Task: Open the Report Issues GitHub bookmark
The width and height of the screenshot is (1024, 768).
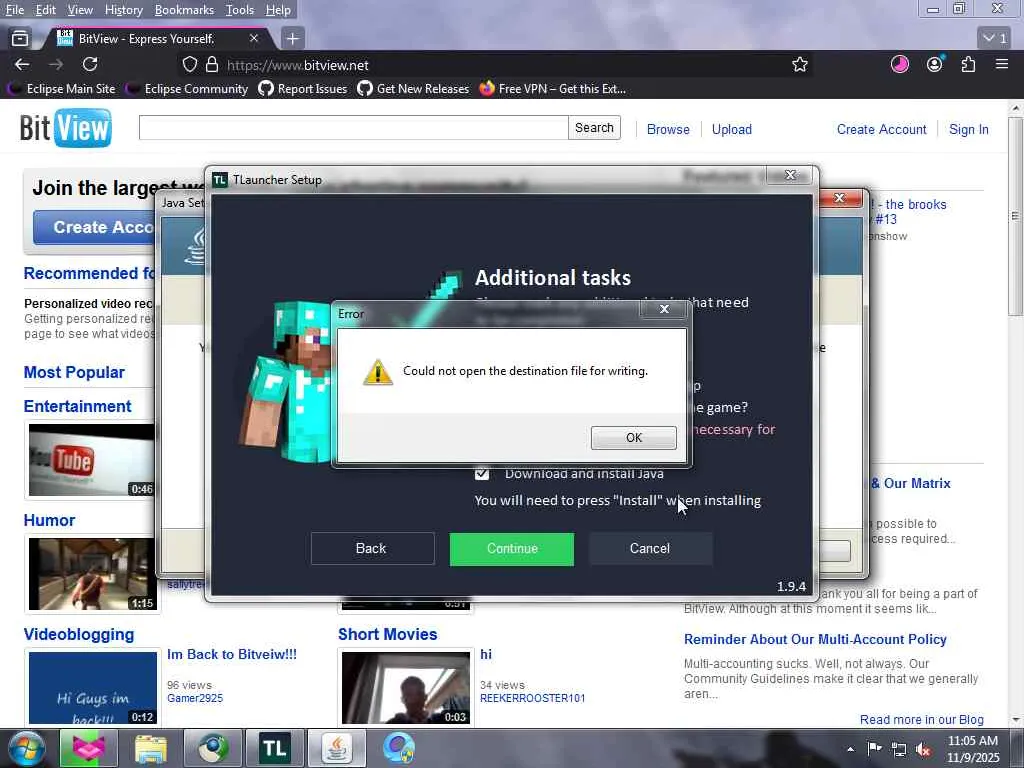Action: pyautogui.click(x=302, y=89)
